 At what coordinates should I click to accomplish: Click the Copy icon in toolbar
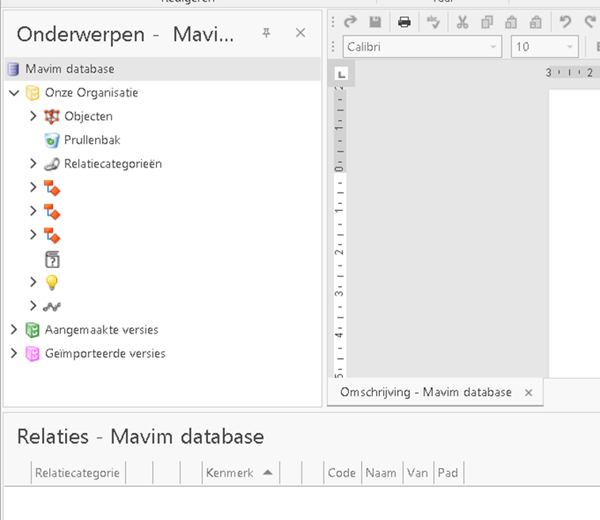coord(487,22)
